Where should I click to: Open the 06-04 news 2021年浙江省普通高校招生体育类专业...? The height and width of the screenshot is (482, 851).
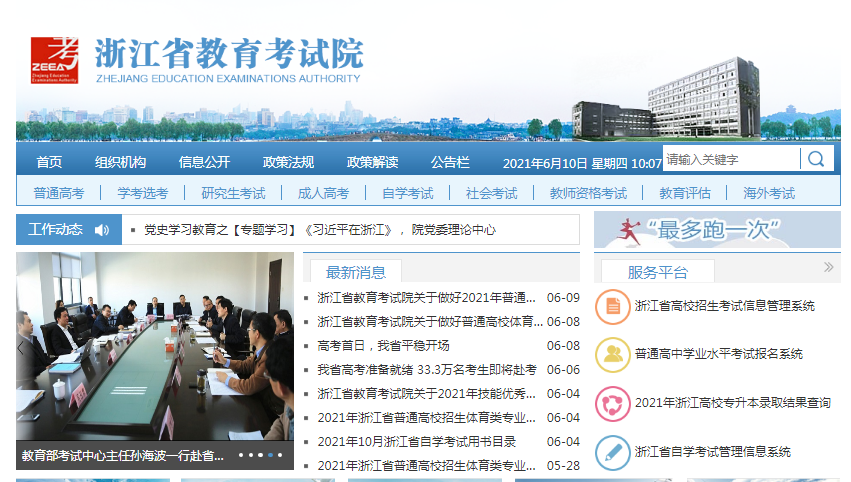pyautogui.click(x=427, y=417)
